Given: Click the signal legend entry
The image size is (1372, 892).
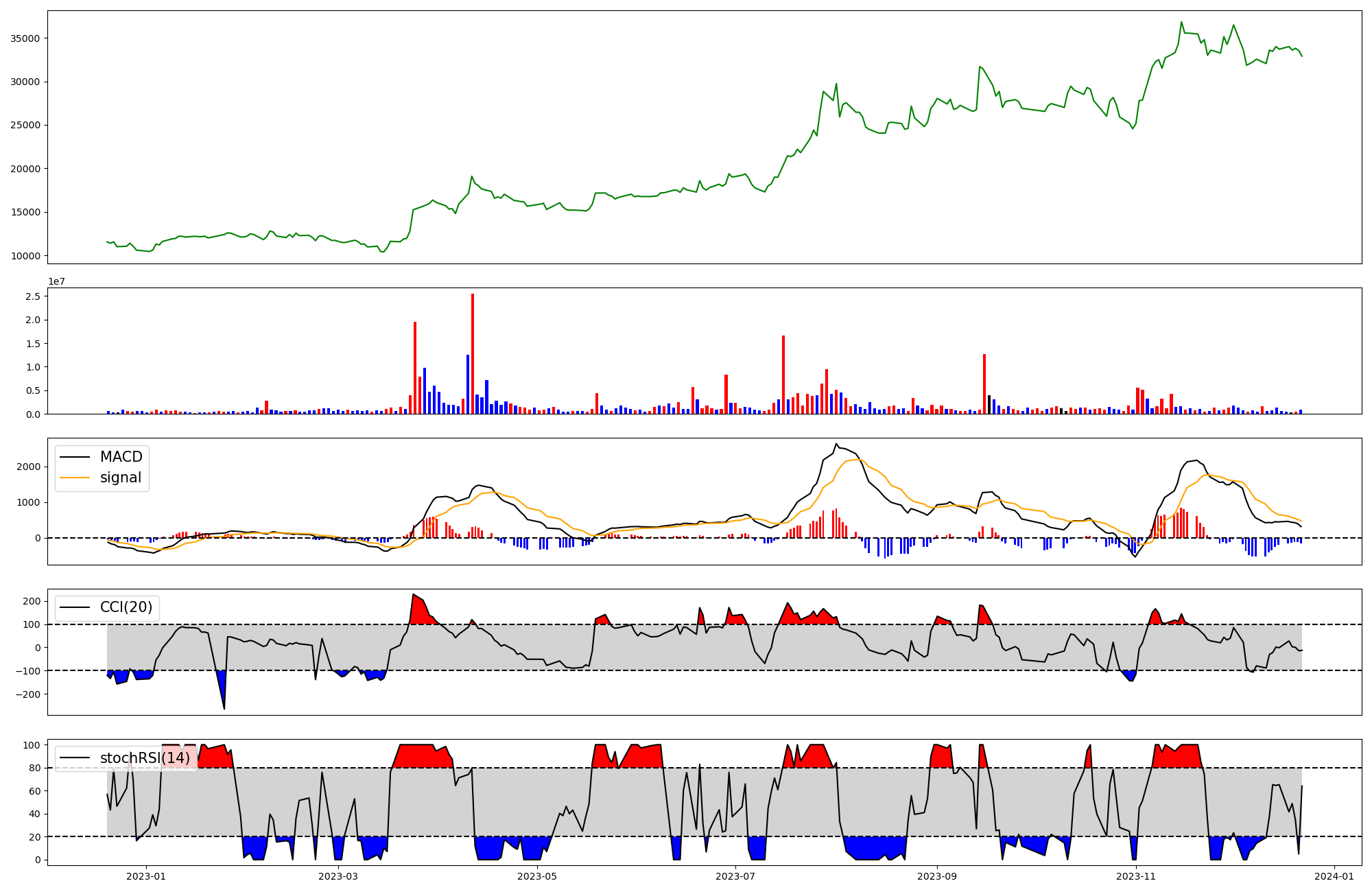Looking at the screenshot, I should coord(120,478).
